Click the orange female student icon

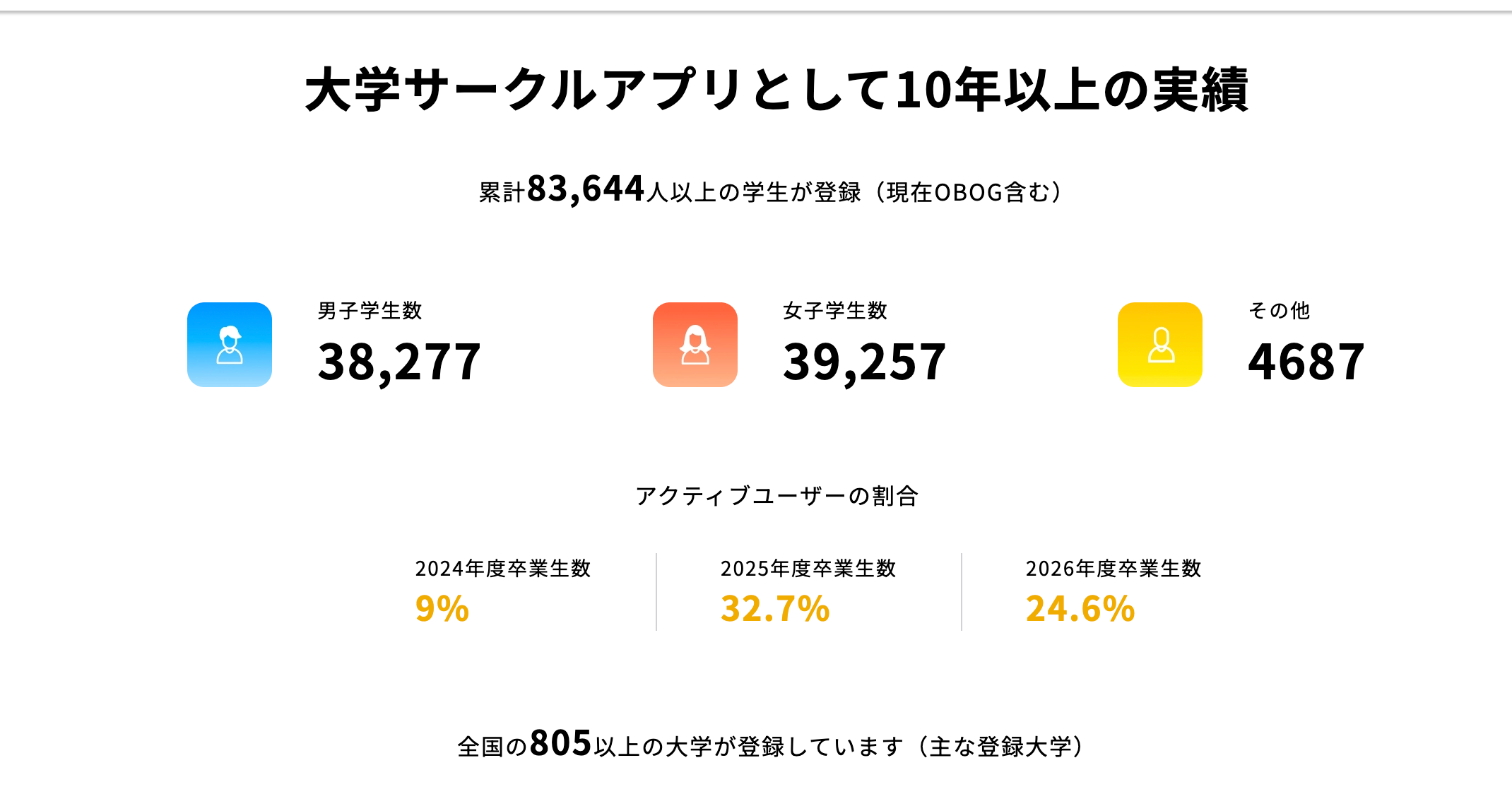pyautogui.click(x=695, y=345)
